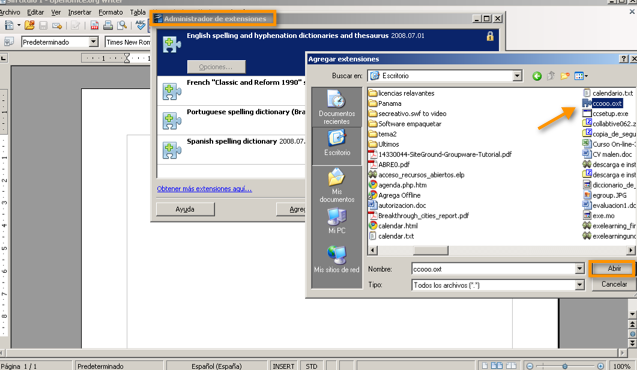This screenshot has width=637, height=370.
Task: Click the zoom out minus icon in status bar
Action: [x=529, y=366]
